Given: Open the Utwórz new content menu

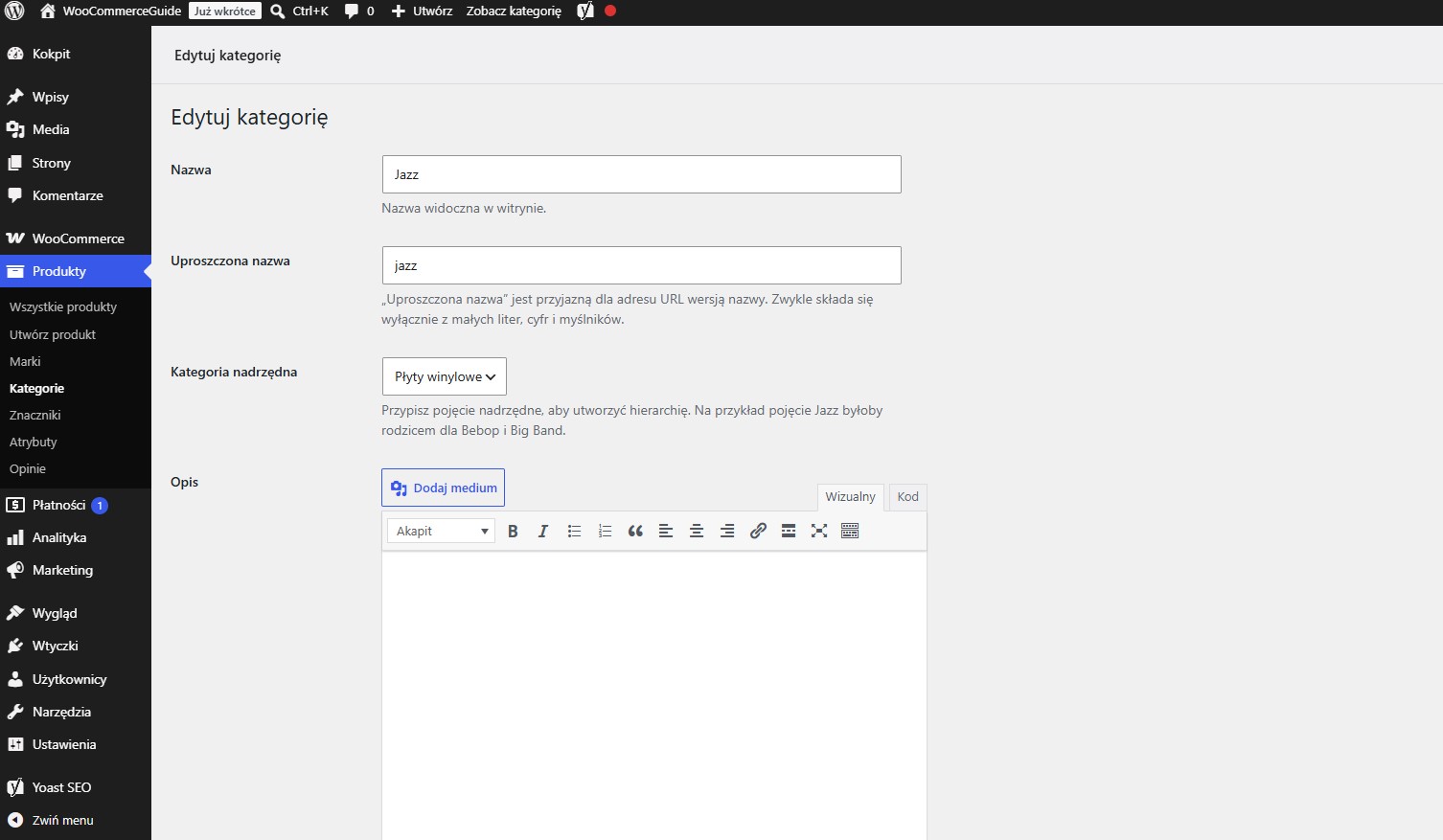Looking at the screenshot, I should (422, 11).
